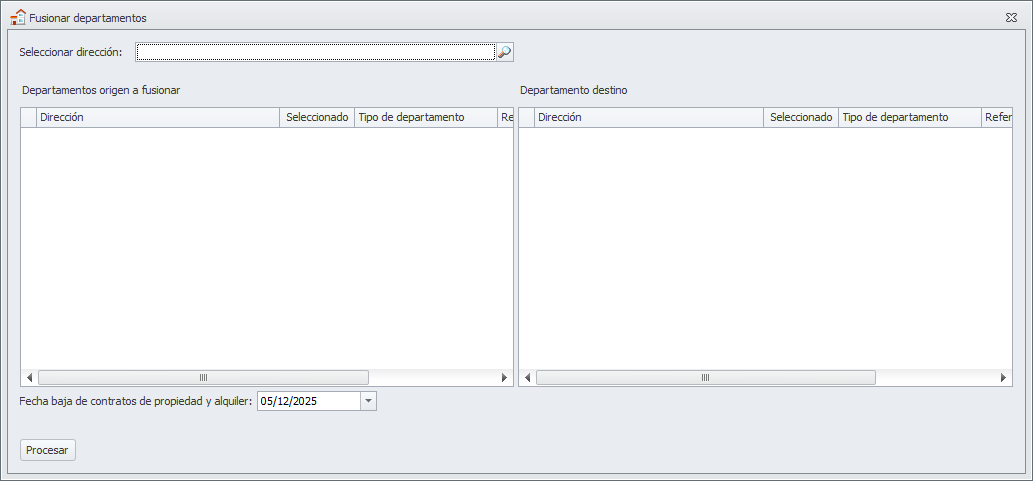Click Dirección header in destination table
The height and width of the screenshot is (481, 1033).
tap(649, 117)
